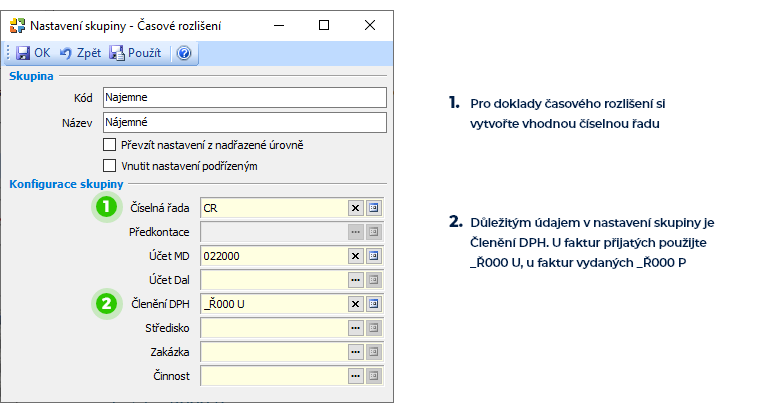The image size is (783, 413).
Task: Clear the Členění DPH value with X
Action: 355,304
